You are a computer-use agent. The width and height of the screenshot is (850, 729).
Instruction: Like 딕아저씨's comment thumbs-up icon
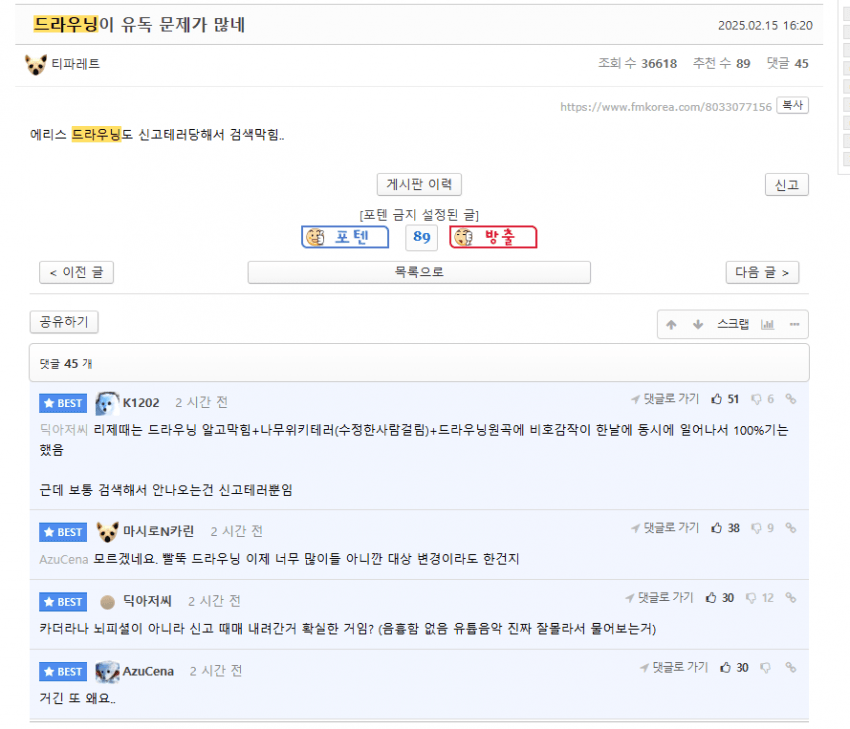(x=711, y=598)
